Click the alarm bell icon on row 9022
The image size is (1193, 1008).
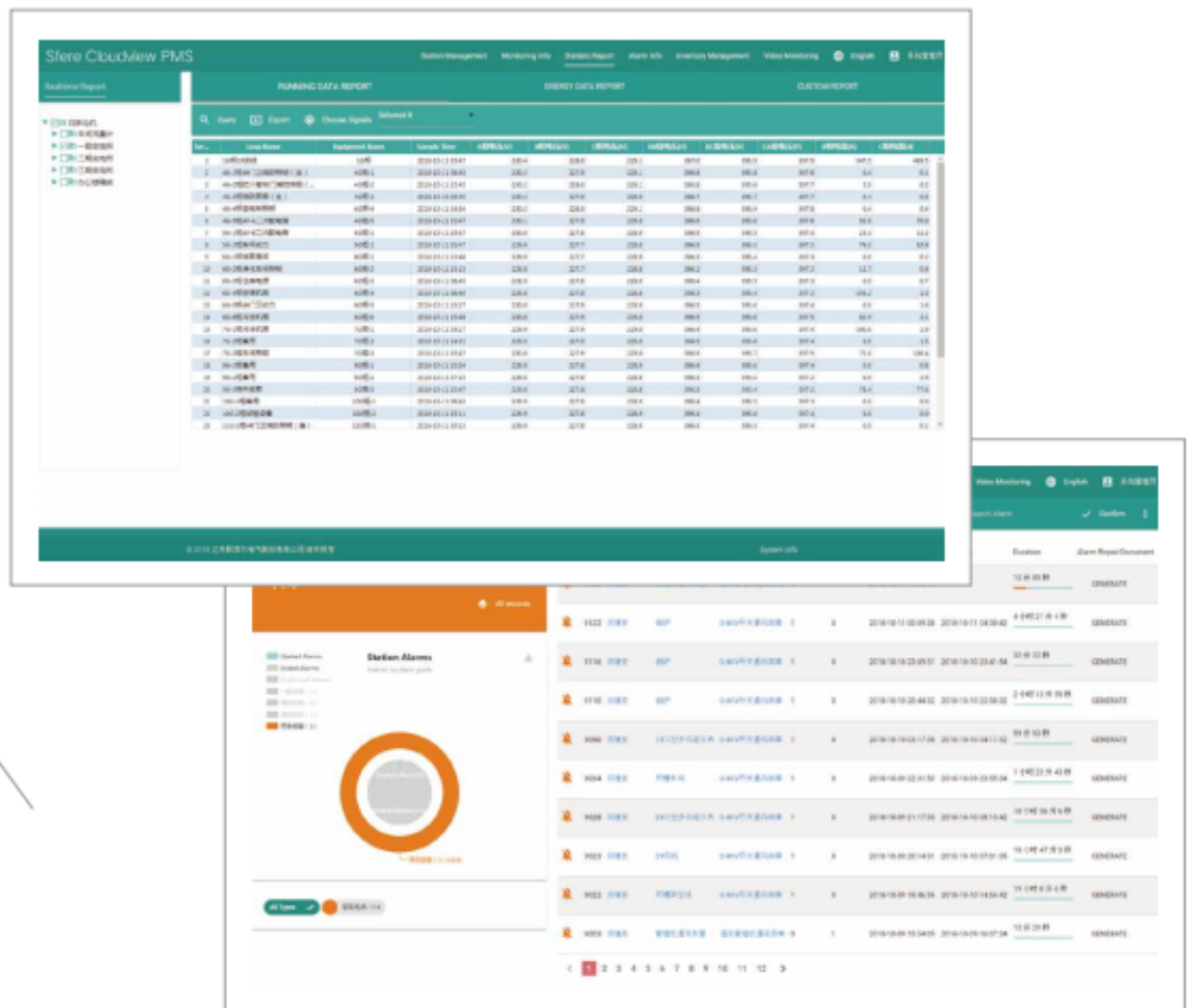pos(567,894)
